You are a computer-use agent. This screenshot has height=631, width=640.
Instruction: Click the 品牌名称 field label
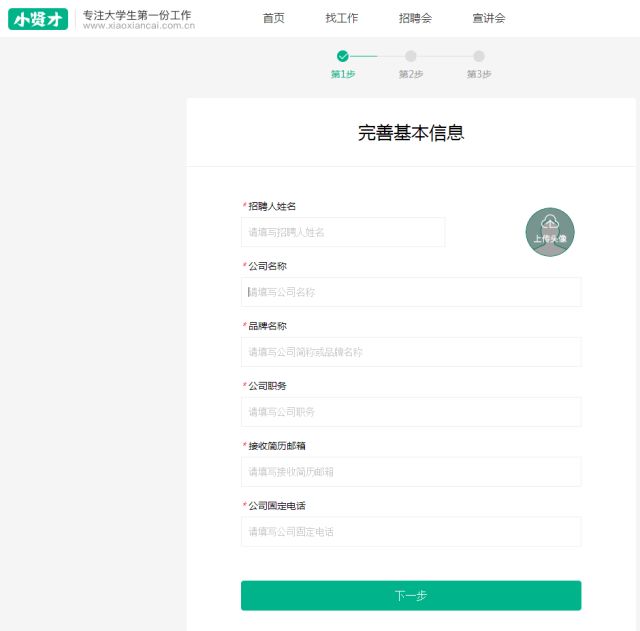tap(267, 326)
